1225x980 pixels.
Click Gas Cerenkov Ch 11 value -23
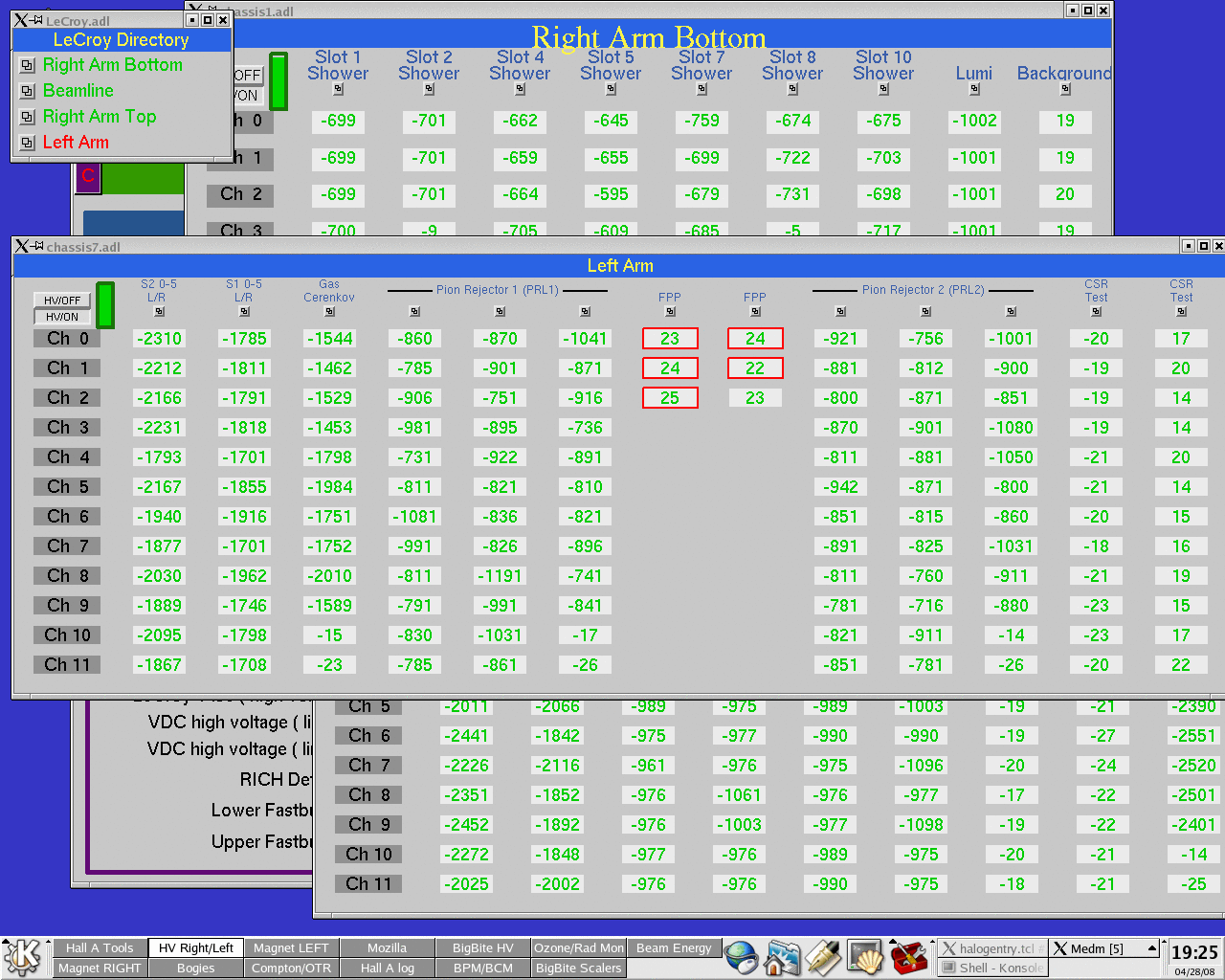329,665
